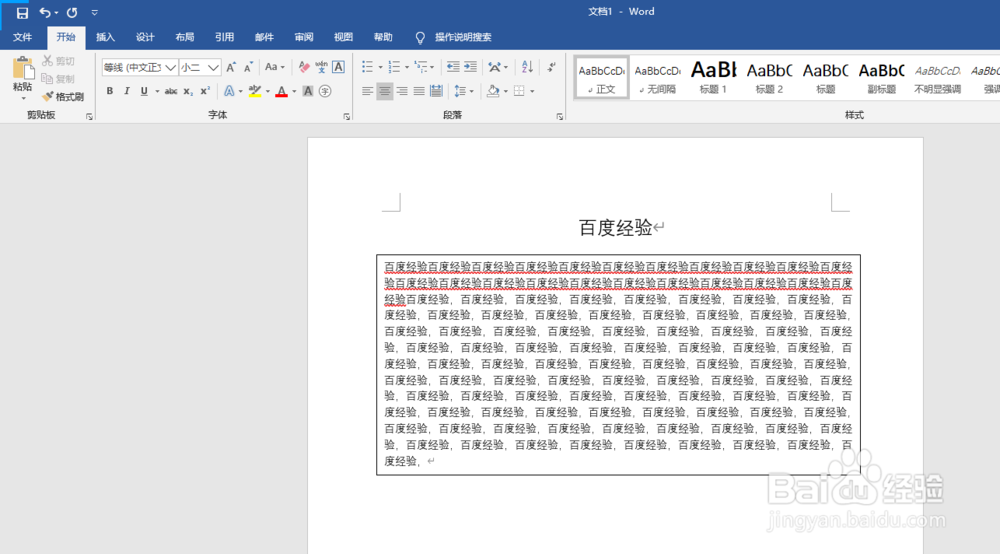The width and height of the screenshot is (1000, 554).
Task: Open the Quick Access Toolbar customize arrow
Action: click(94, 13)
